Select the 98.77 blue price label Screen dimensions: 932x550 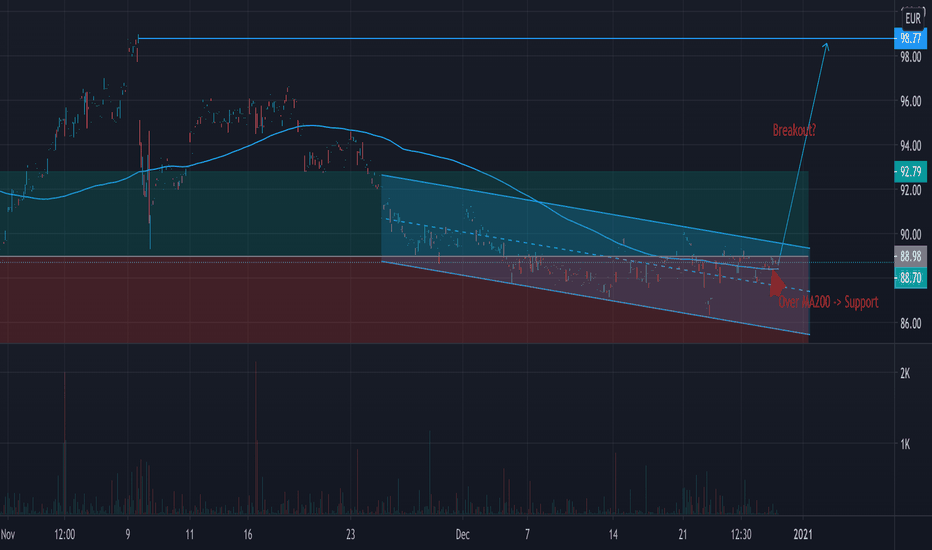click(910, 39)
